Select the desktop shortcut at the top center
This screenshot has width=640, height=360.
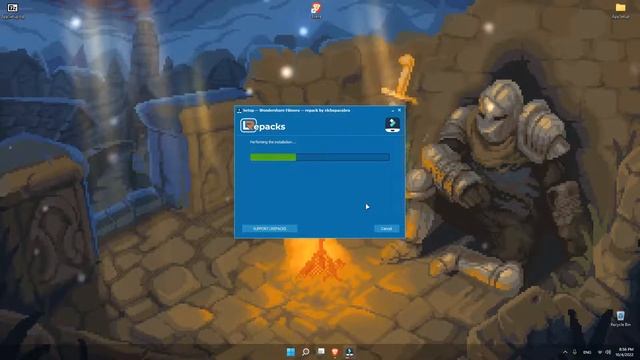pyautogui.click(x=316, y=10)
